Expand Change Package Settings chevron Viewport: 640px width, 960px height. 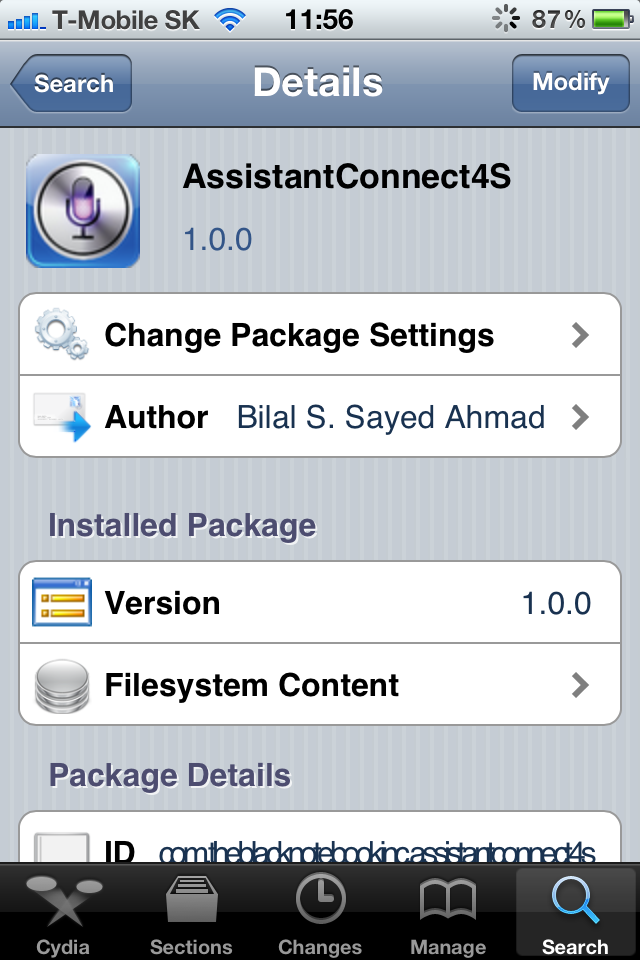pyautogui.click(x=580, y=335)
